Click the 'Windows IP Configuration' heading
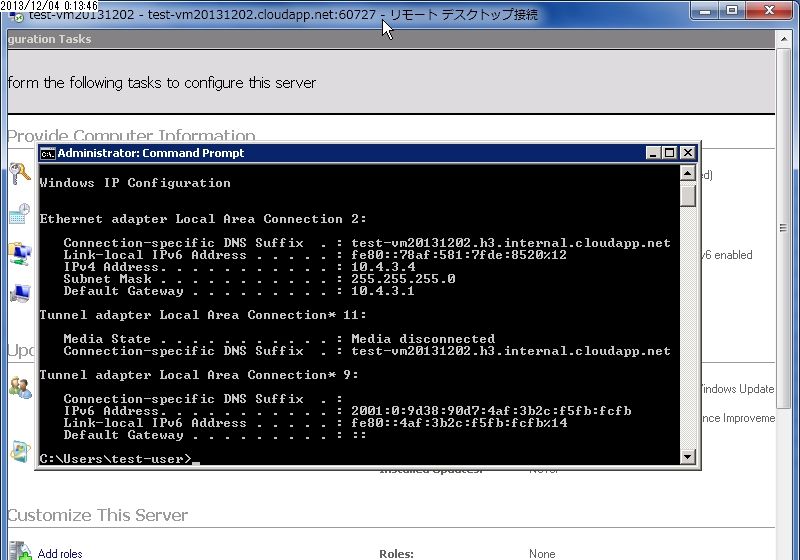The image size is (800, 560). (135, 183)
